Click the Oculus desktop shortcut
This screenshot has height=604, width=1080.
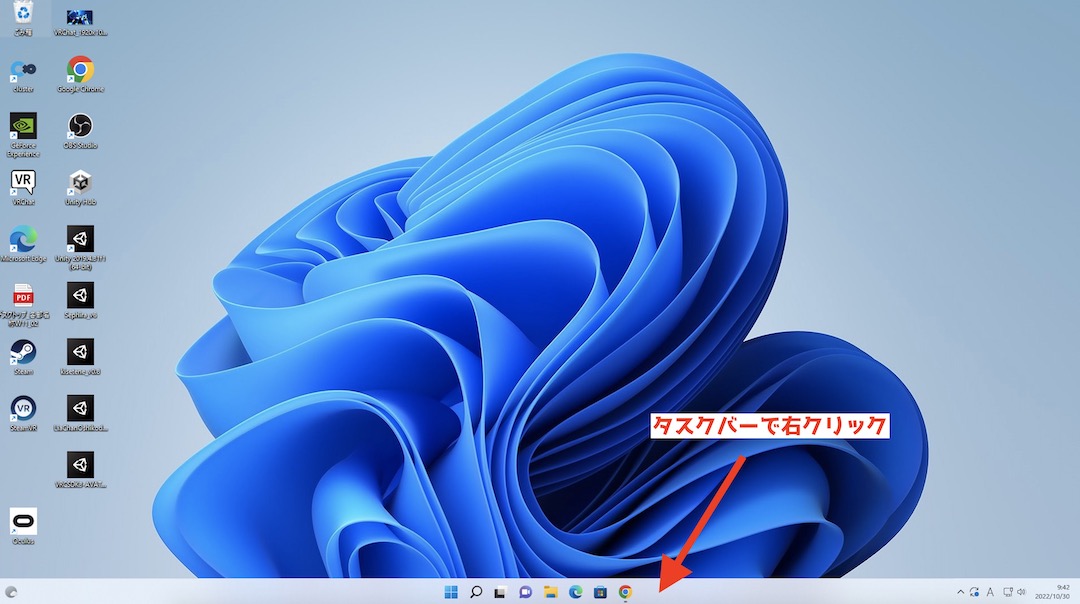pyautogui.click(x=23, y=523)
